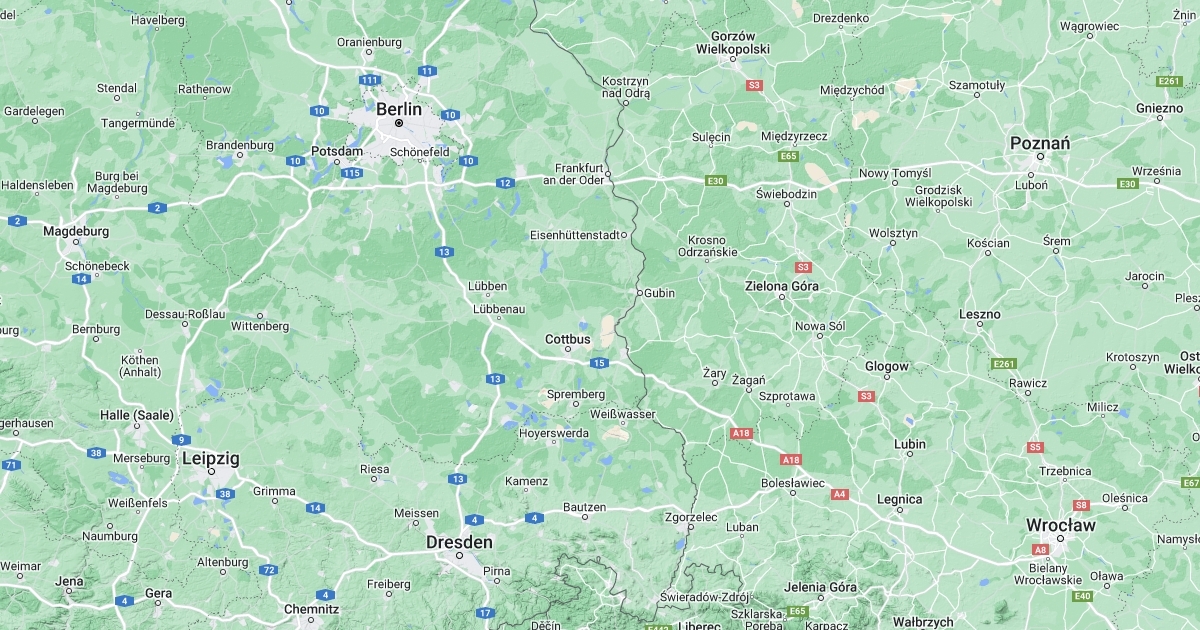Select the 15 autobahn shield near Cottbus
Screen dimensions: 1200x630
(x=599, y=363)
